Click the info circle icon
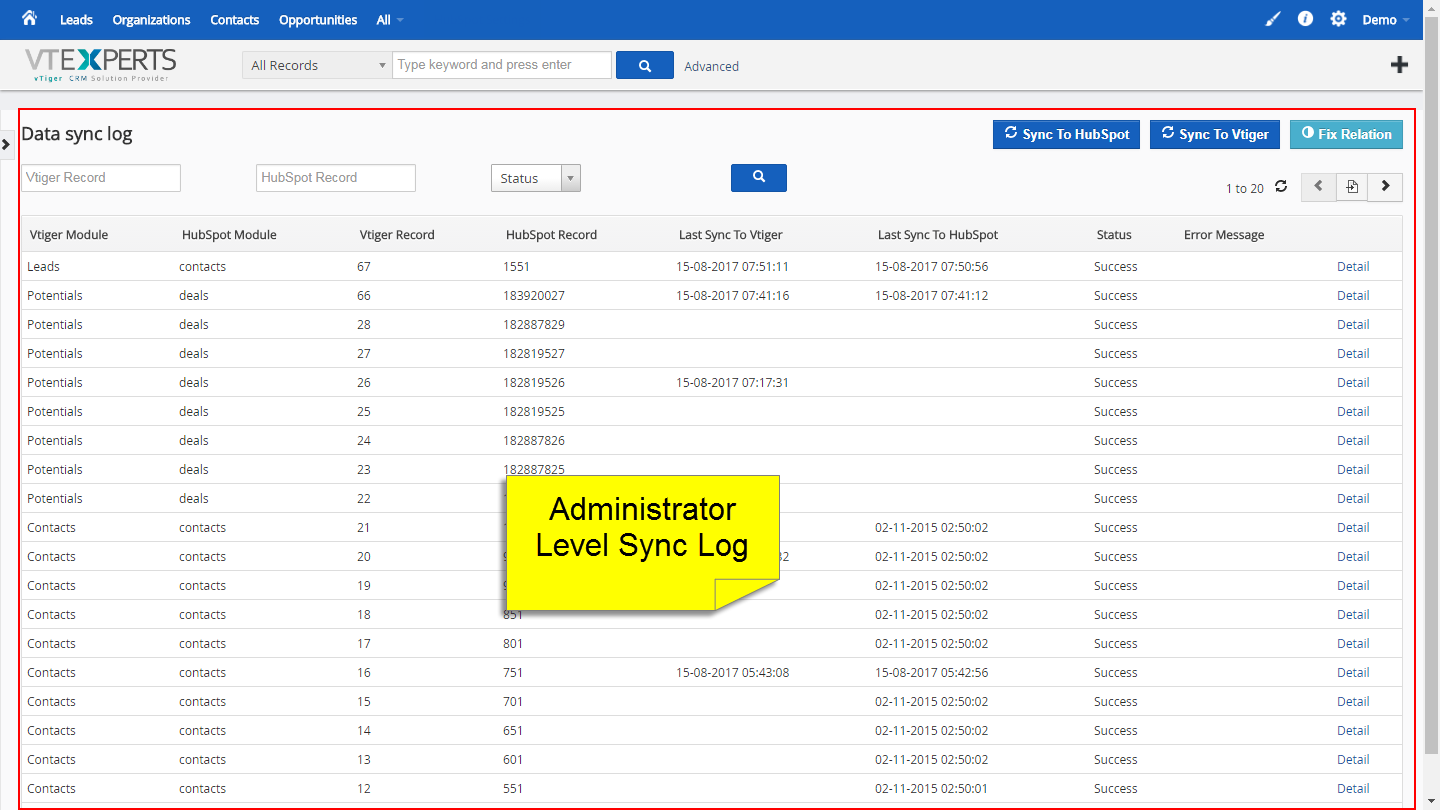 click(x=1305, y=19)
